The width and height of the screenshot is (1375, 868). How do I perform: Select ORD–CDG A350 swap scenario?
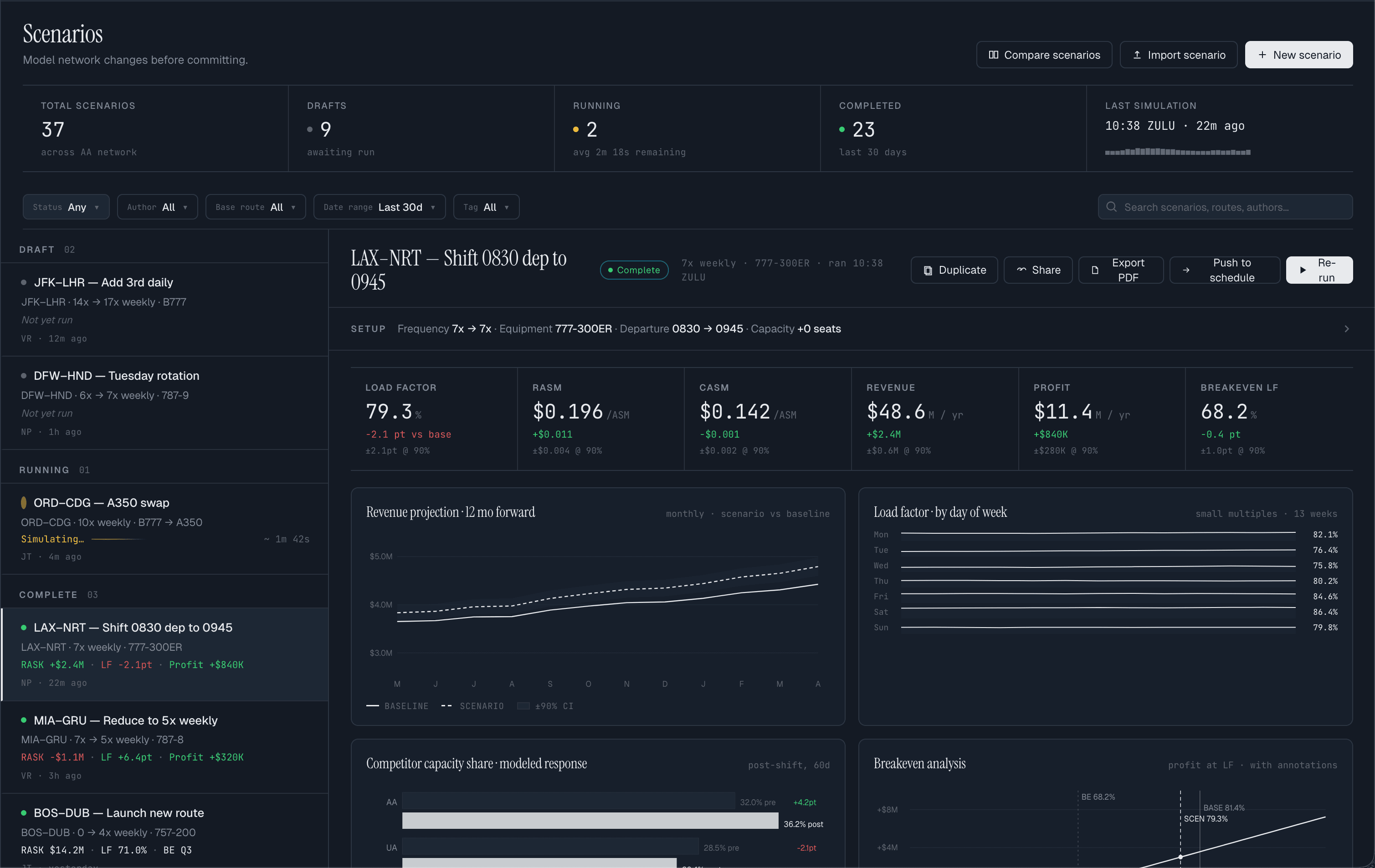click(164, 529)
